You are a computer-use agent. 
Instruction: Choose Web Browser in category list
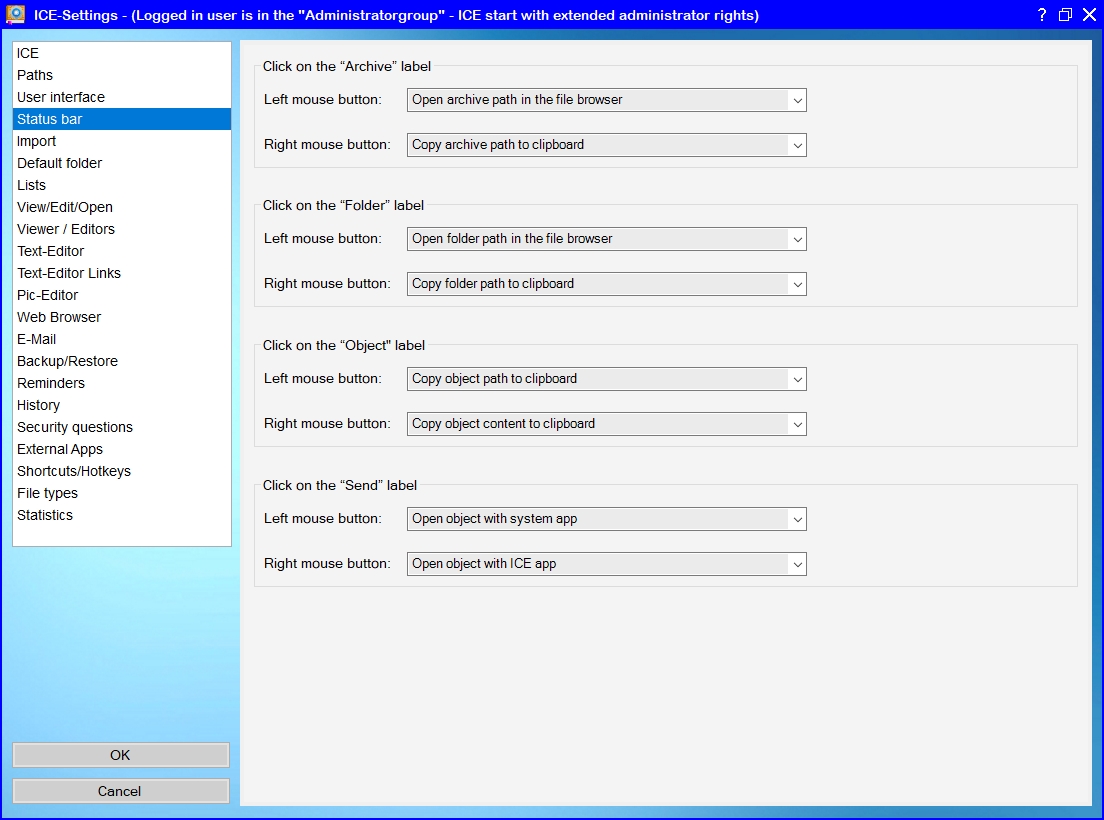[x=59, y=317]
